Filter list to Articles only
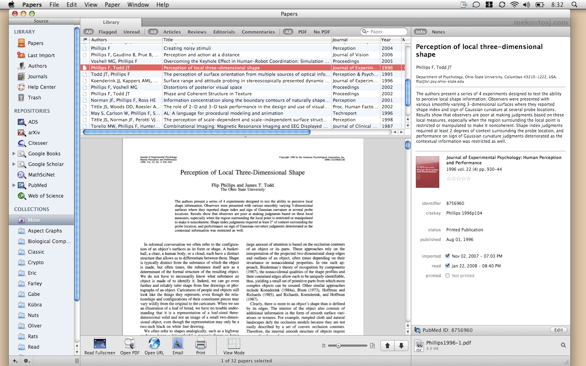 (x=172, y=32)
